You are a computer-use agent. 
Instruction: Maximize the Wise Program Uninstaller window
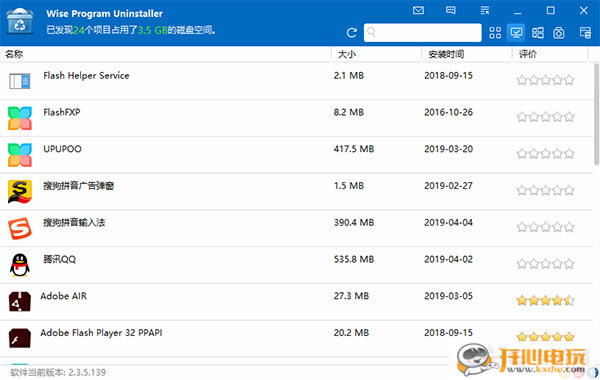pos(551,10)
